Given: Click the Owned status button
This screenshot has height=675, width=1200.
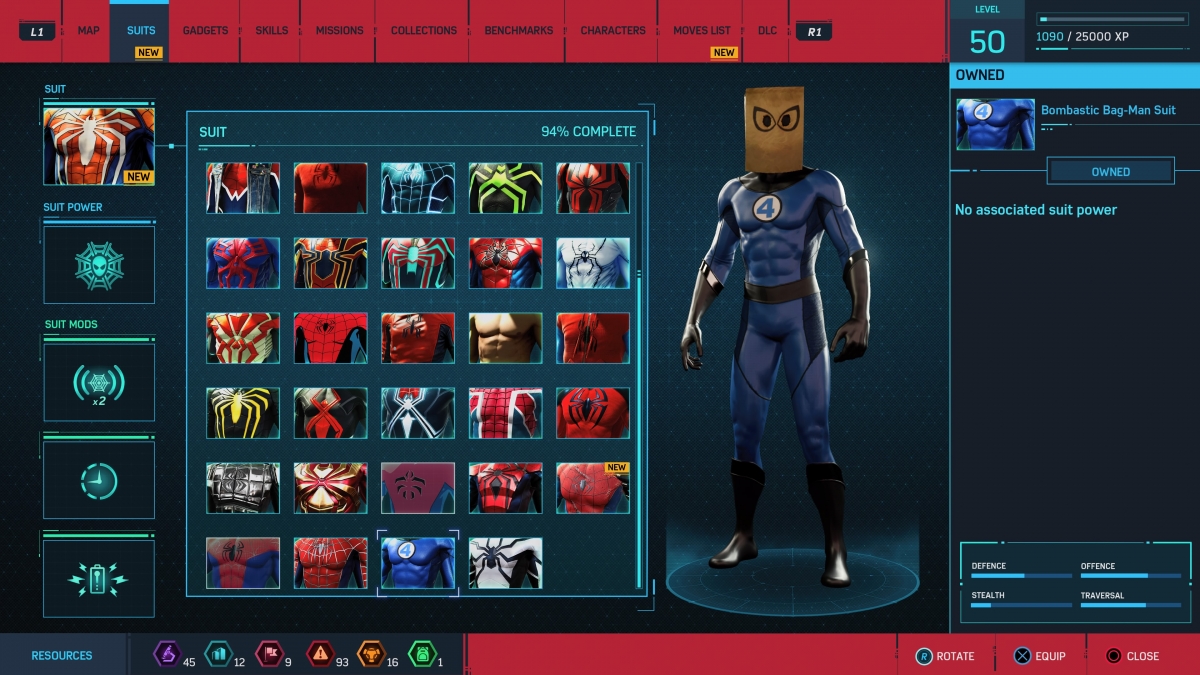Looking at the screenshot, I should [x=1111, y=171].
